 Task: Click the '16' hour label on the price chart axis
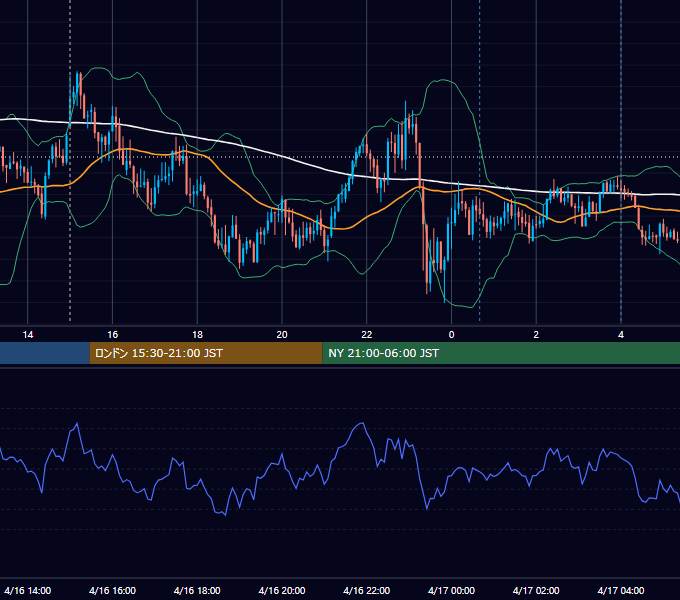pos(112,335)
